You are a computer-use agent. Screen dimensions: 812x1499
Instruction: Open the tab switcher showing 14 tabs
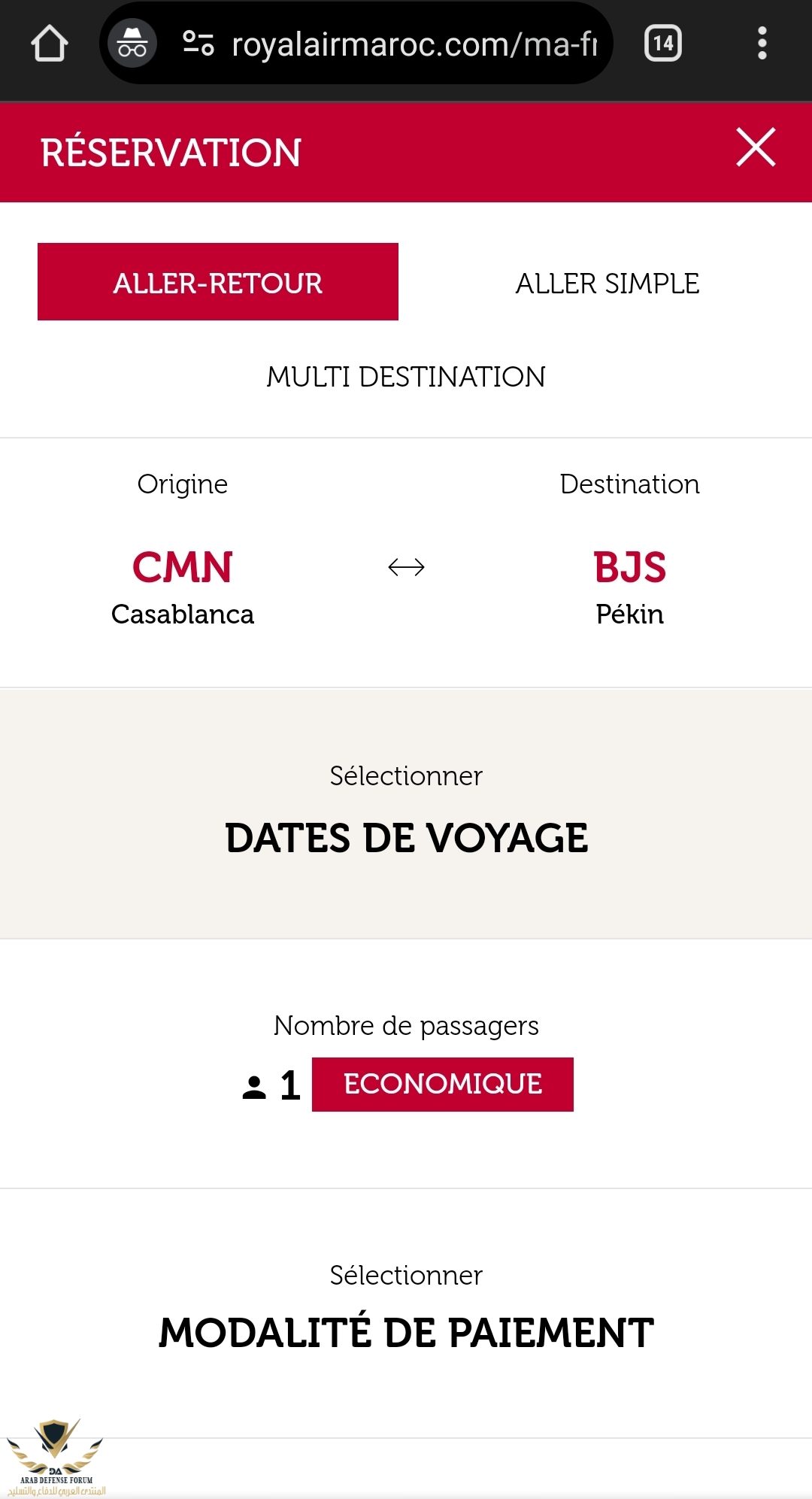[x=662, y=44]
